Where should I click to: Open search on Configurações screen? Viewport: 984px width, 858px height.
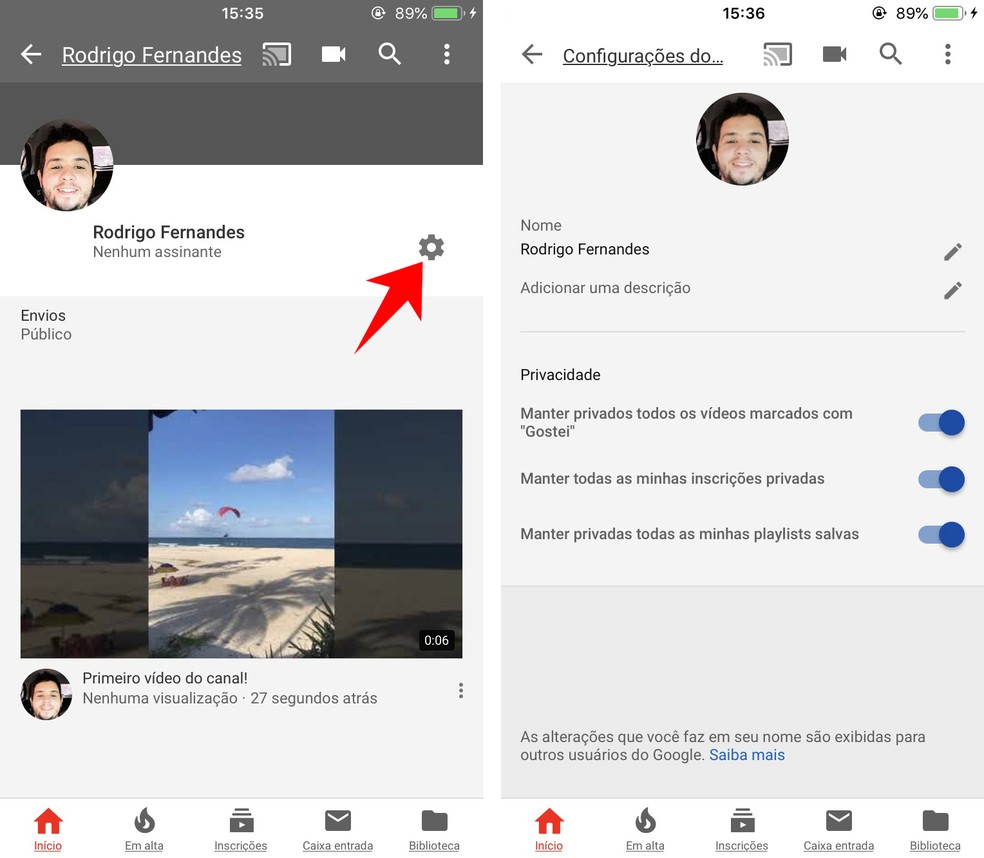coord(890,55)
